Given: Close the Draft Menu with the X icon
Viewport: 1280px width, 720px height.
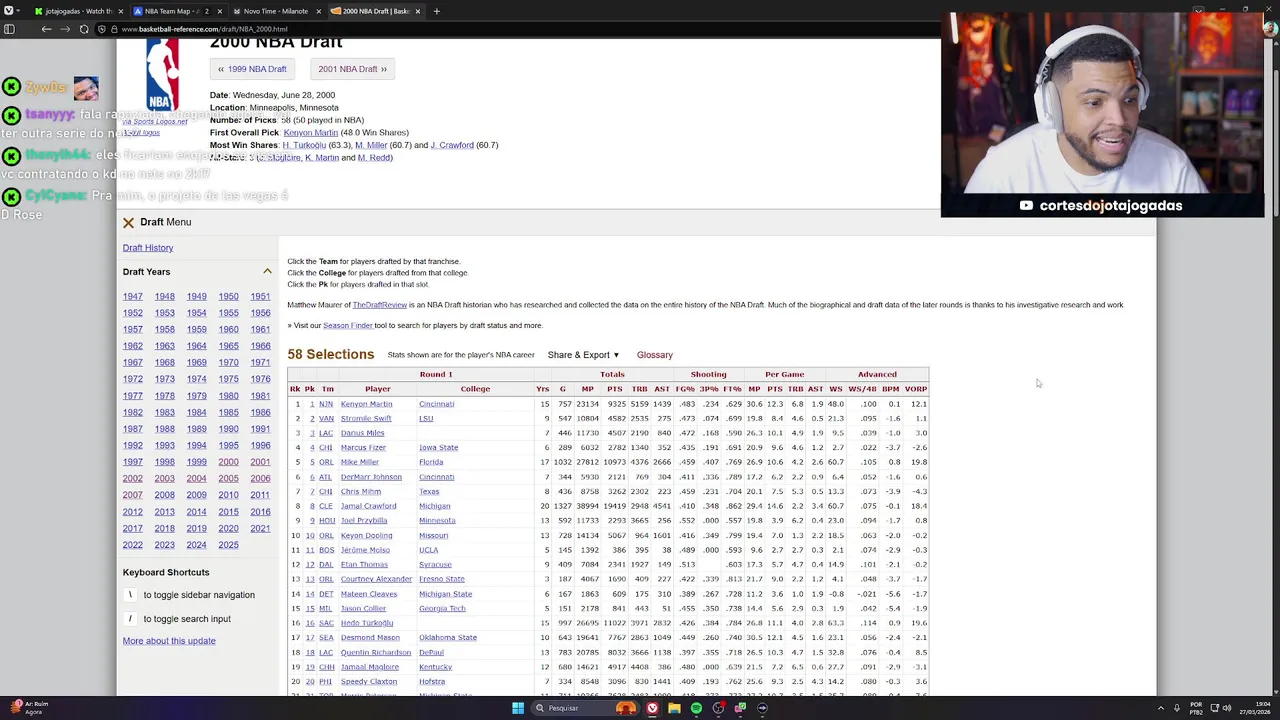Looking at the screenshot, I should (x=128, y=222).
